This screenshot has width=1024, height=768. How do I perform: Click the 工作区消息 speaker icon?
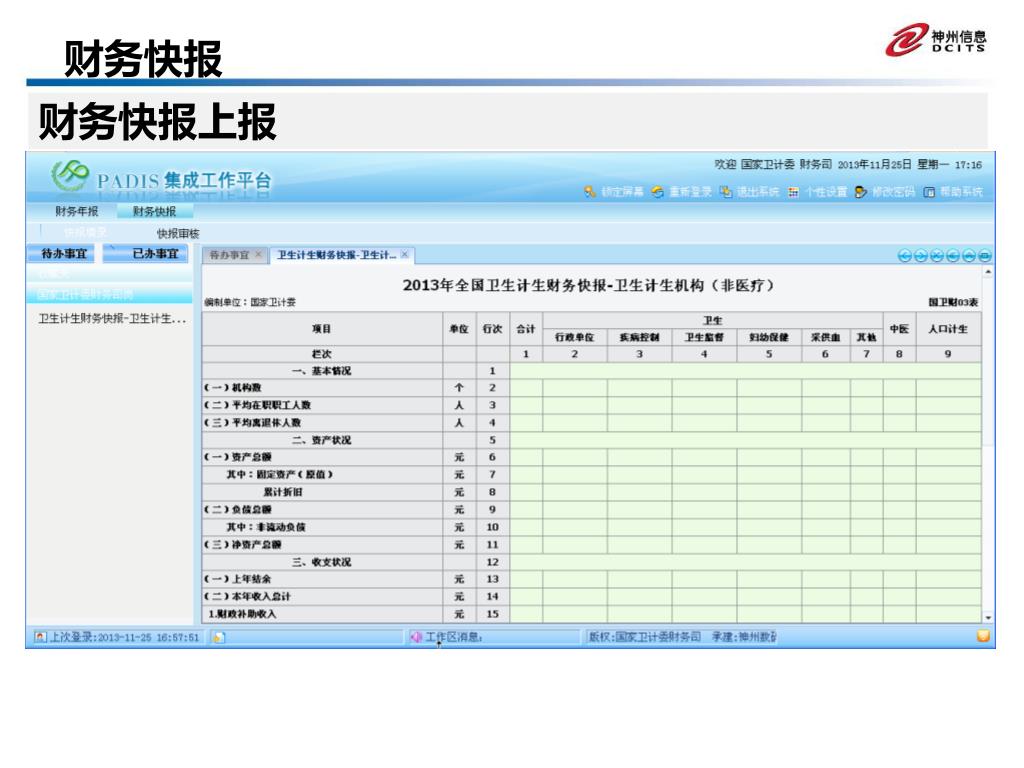(x=415, y=636)
